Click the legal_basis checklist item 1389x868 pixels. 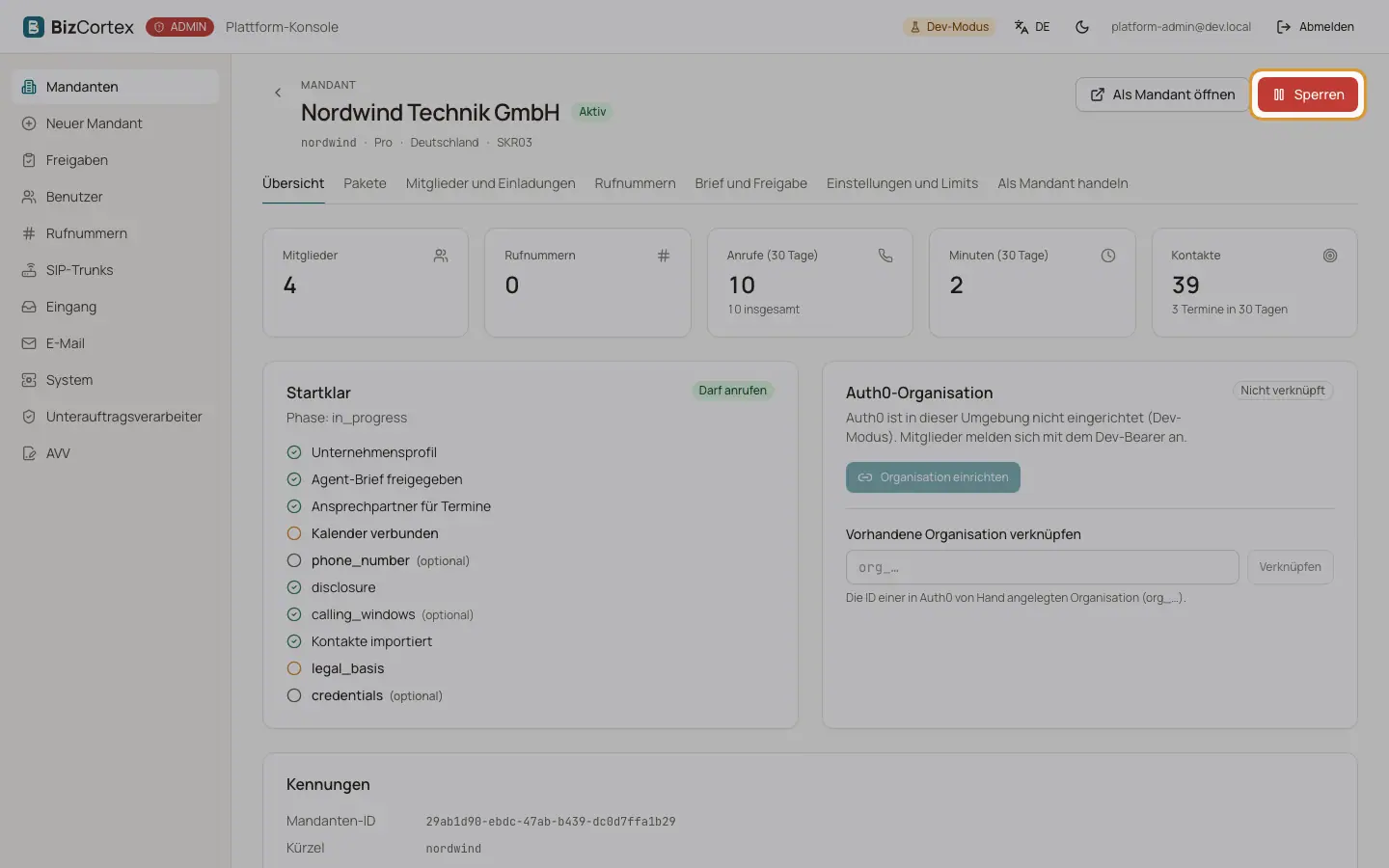tap(336, 668)
